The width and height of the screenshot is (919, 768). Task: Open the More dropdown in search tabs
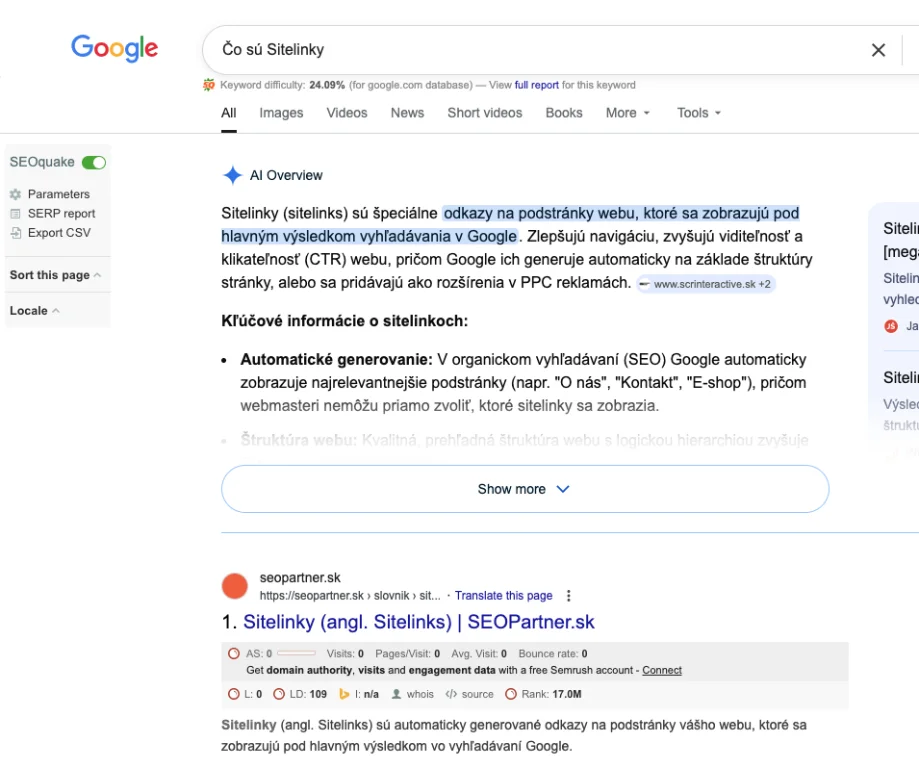point(627,113)
